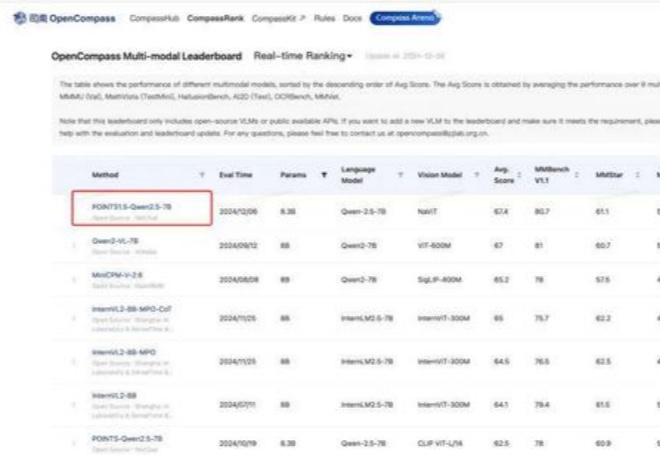Select eval date 2024/09/12
The height and width of the screenshot is (455, 660).
[x=238, y=245]
